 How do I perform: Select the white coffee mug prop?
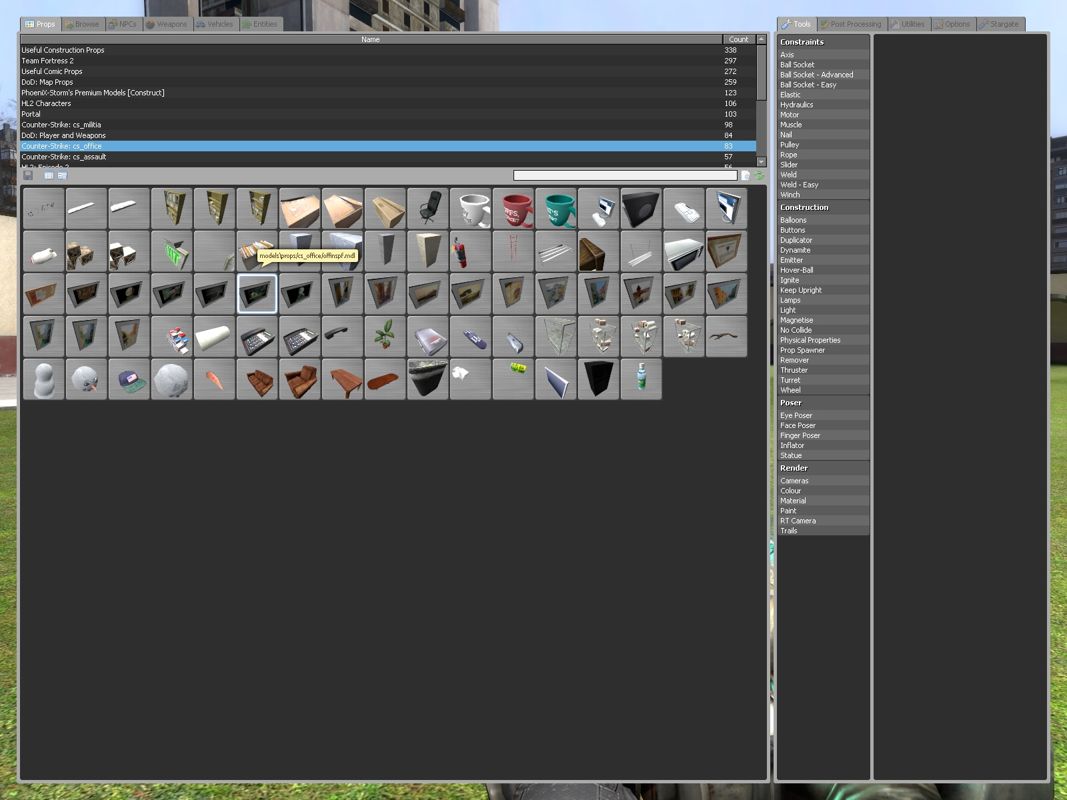tap(471, 208)
